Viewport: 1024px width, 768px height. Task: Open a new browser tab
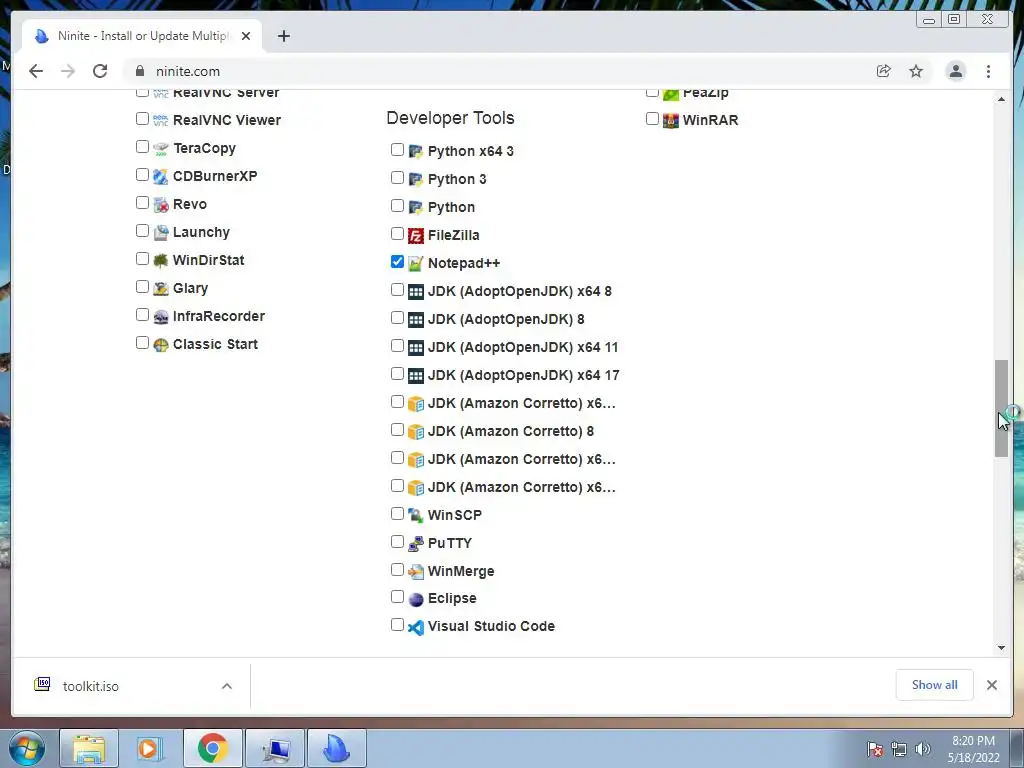click(x=283, y=36)
